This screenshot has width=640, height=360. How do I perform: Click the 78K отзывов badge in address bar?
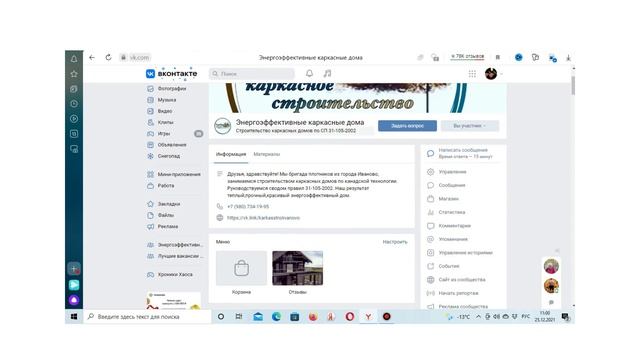467,57
